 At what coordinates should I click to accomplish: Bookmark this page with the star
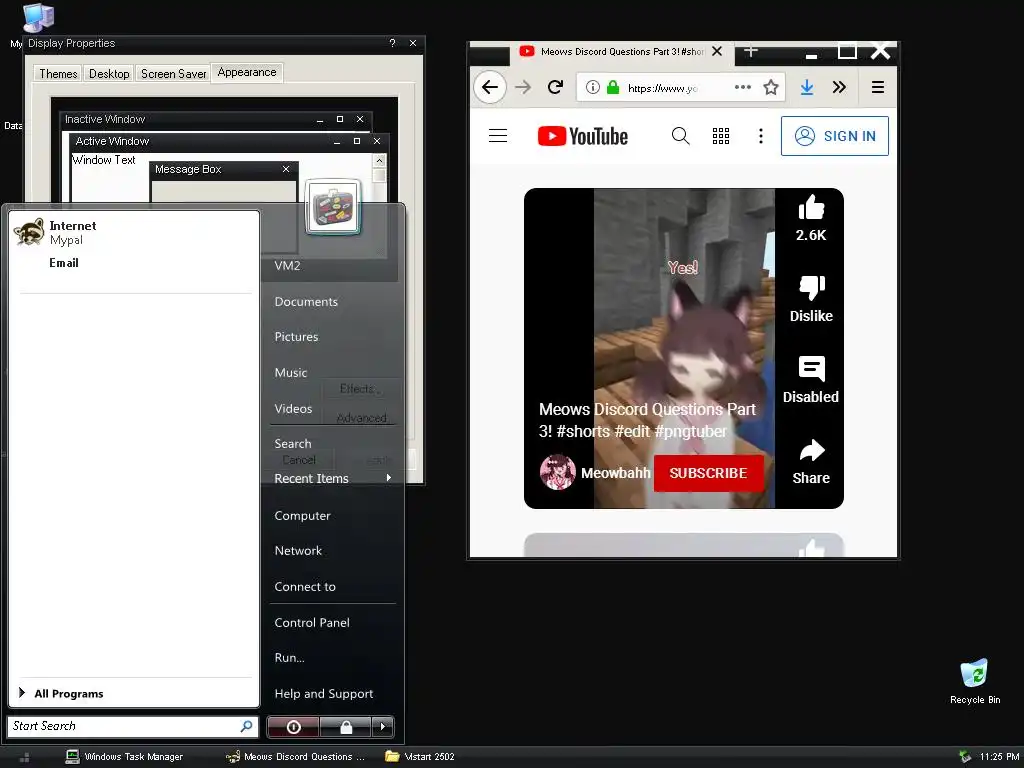tap(771, 87)
